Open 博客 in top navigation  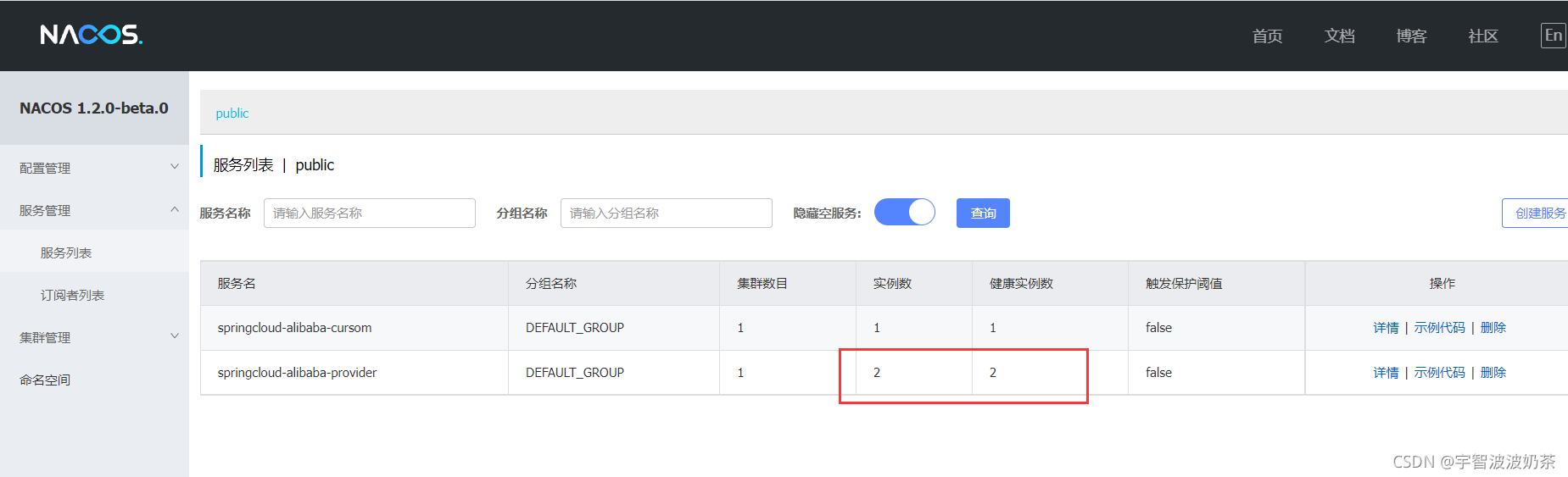point(1411,36)
